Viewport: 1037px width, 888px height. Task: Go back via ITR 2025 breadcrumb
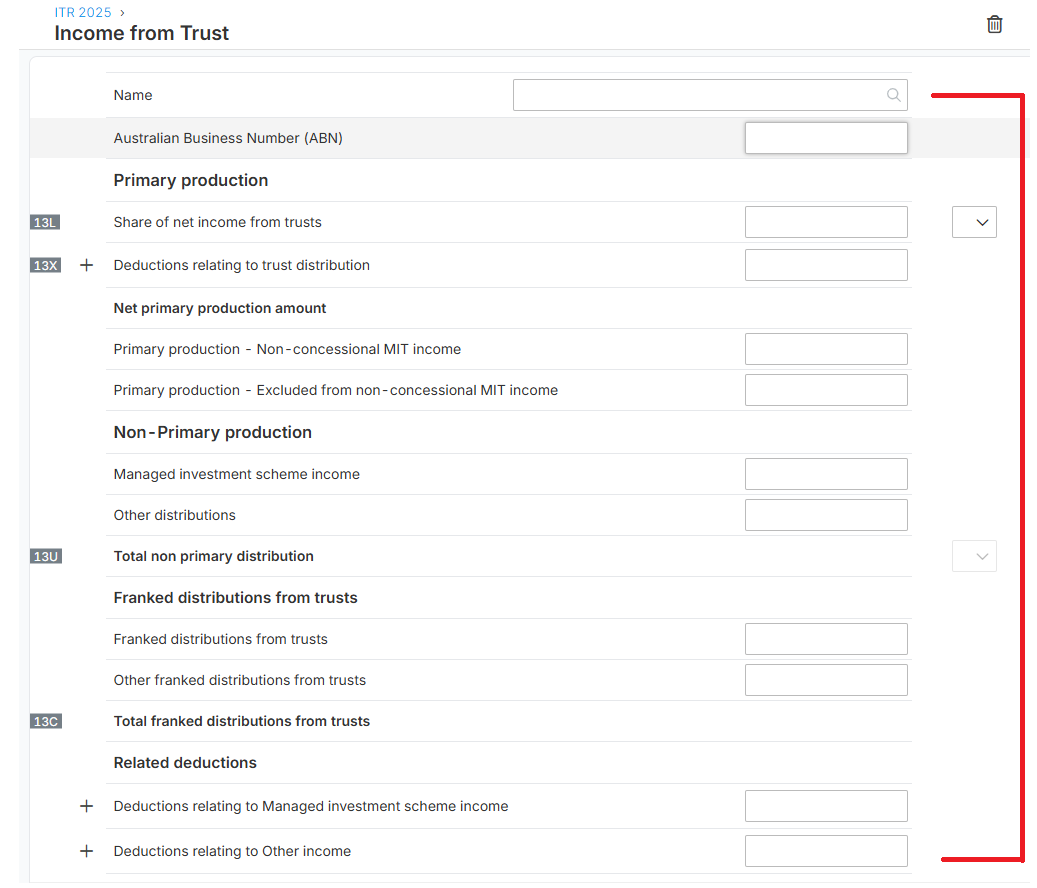pos(83,13)
